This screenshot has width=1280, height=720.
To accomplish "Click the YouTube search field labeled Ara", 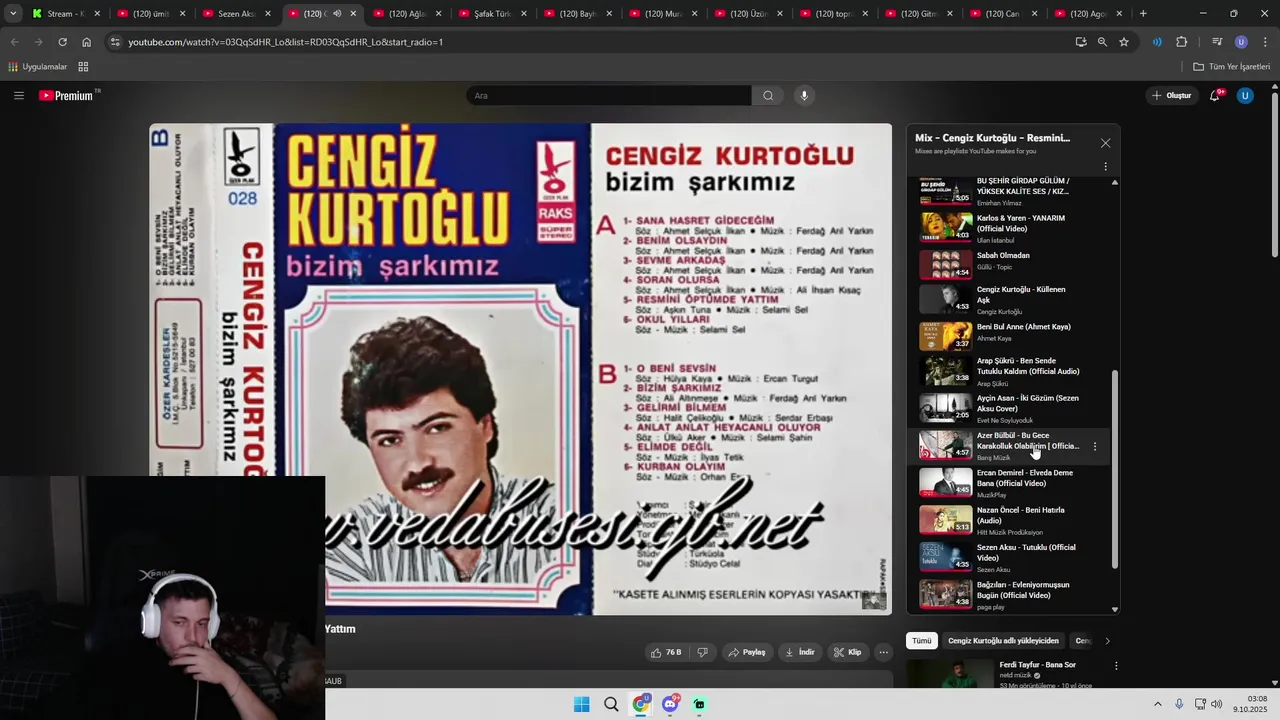I will tap(609, 95).
